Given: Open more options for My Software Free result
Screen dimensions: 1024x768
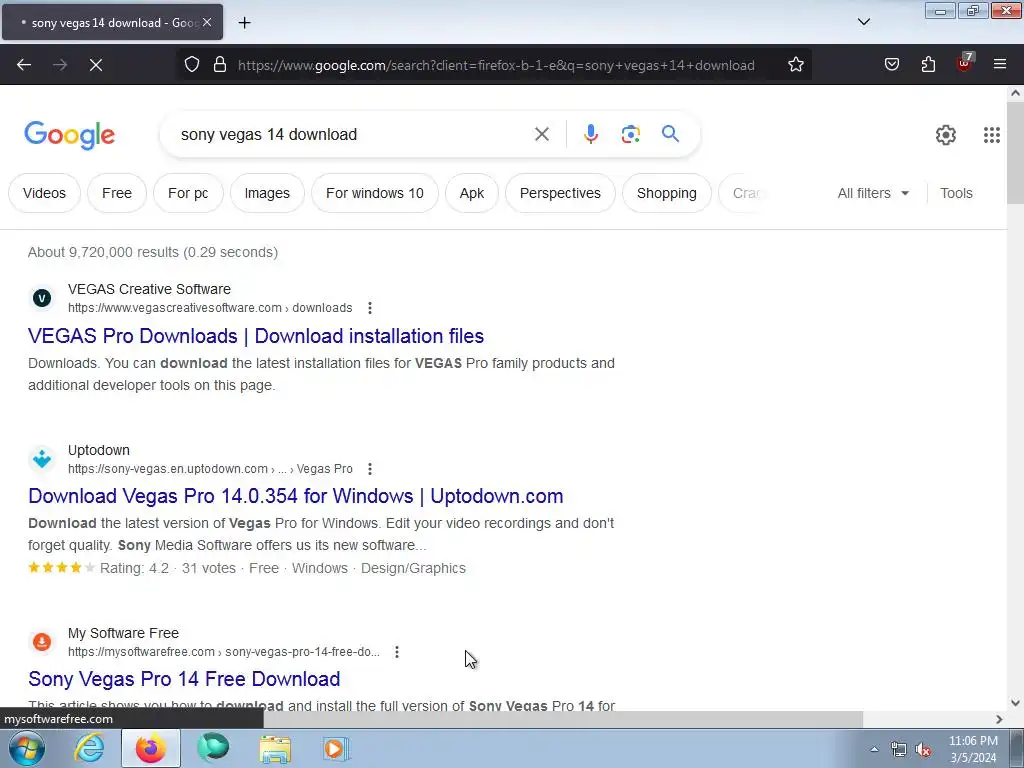Looking at the screenshot, I should point(396,652).
